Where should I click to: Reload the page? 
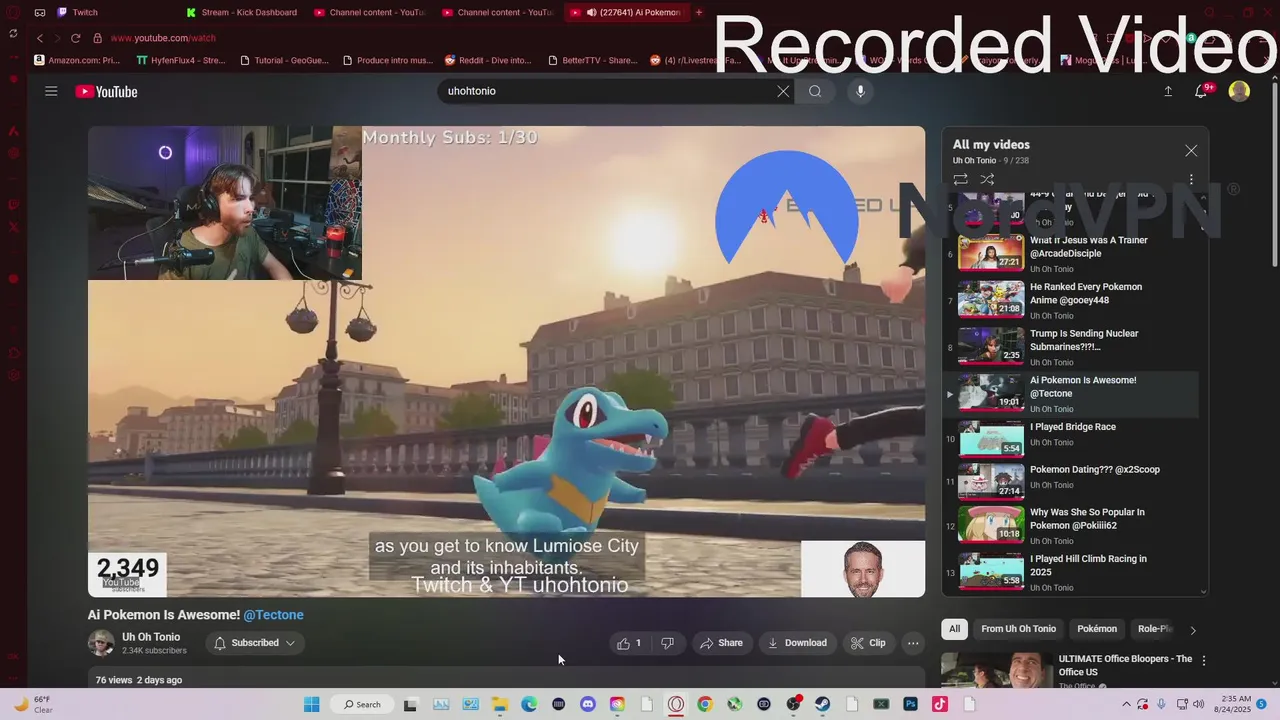click(x=75, y=38)
